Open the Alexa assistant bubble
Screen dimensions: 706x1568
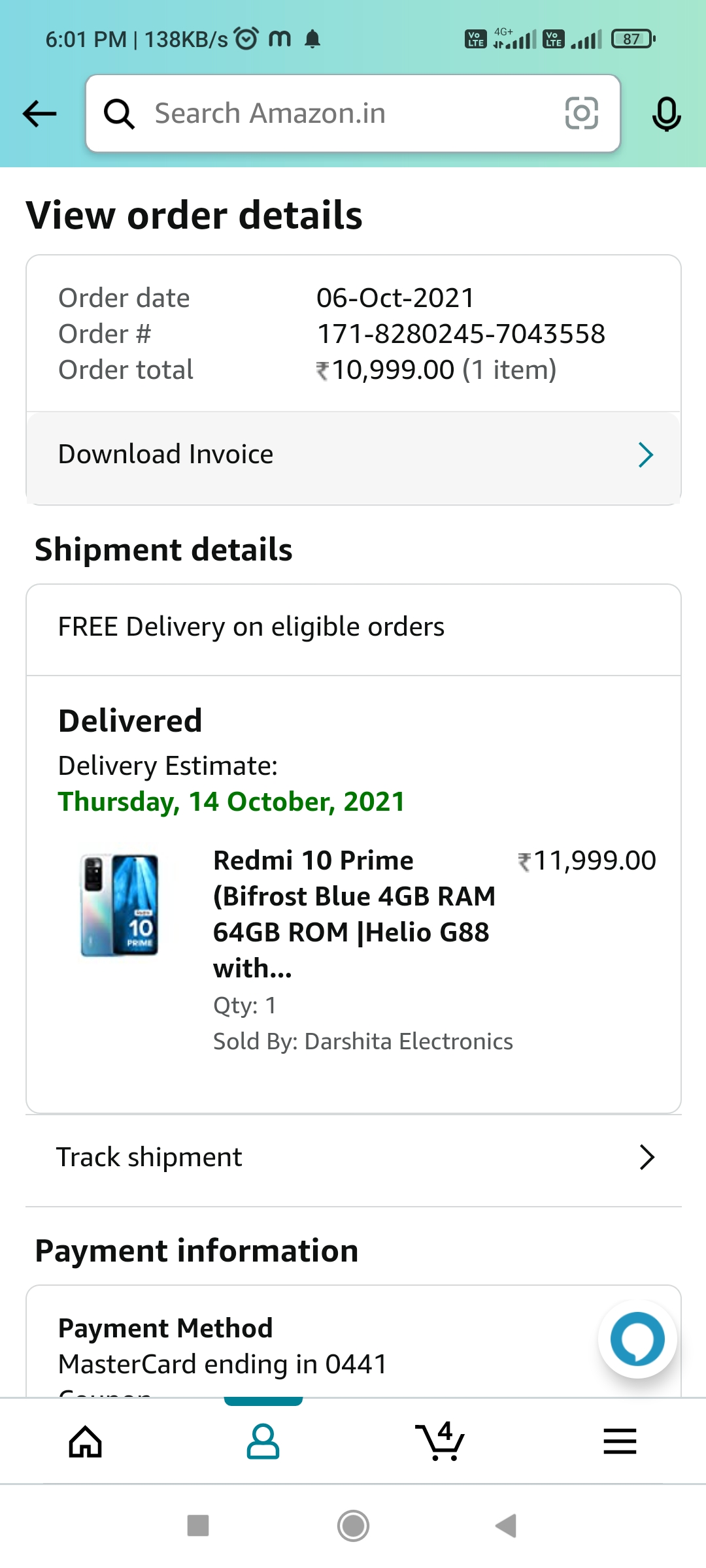637,1339
